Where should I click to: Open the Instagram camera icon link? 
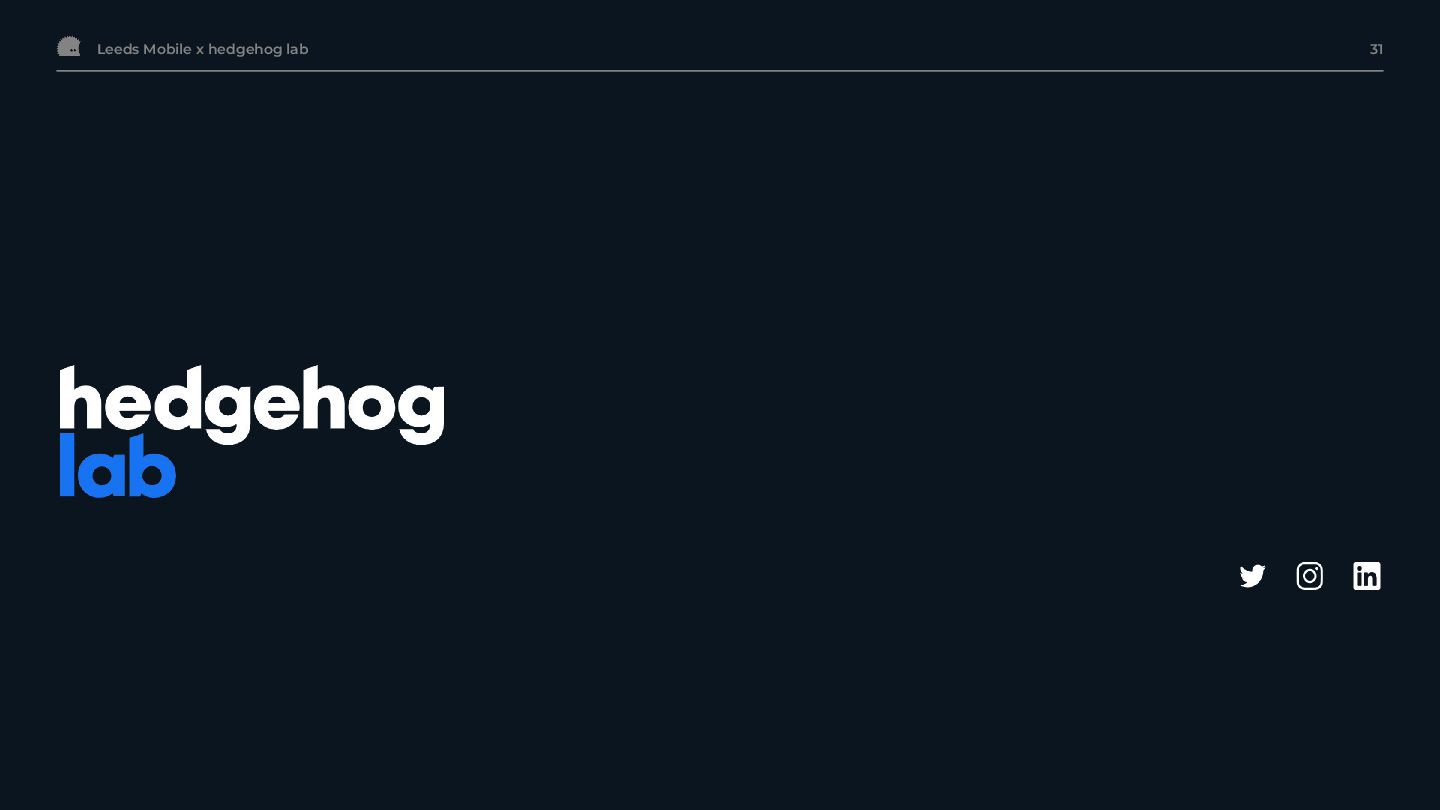coord(1309,576)
